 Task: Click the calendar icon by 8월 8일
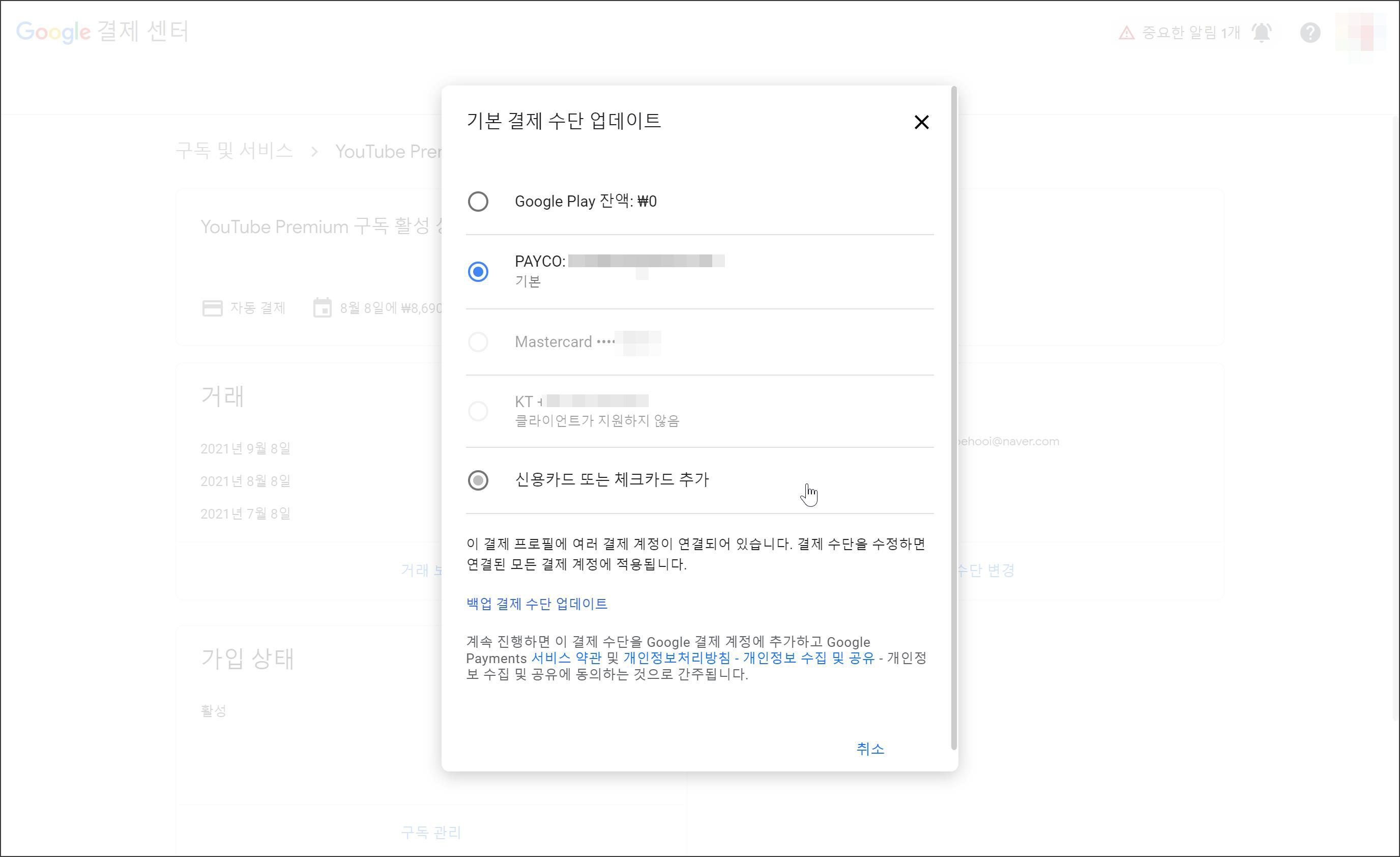[x=322, y=308]
